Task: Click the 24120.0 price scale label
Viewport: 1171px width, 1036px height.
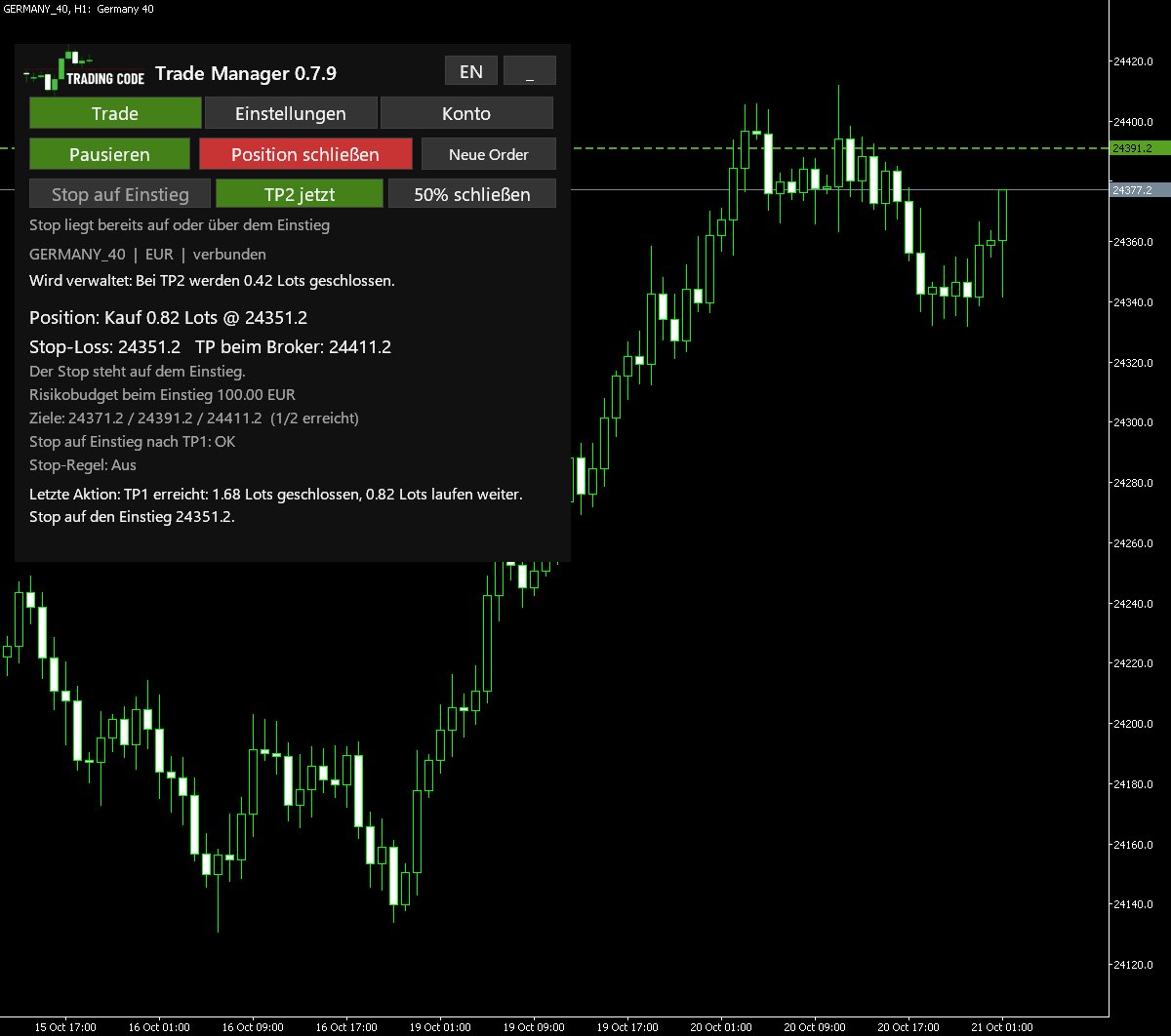Action: 1132,965
